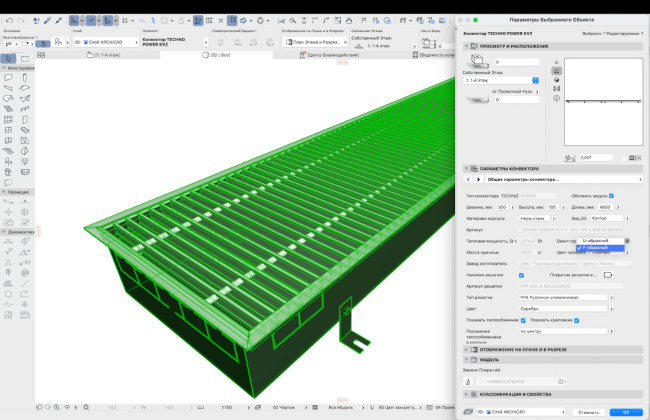Click the Undo icon in toolbar

[8, 19]
